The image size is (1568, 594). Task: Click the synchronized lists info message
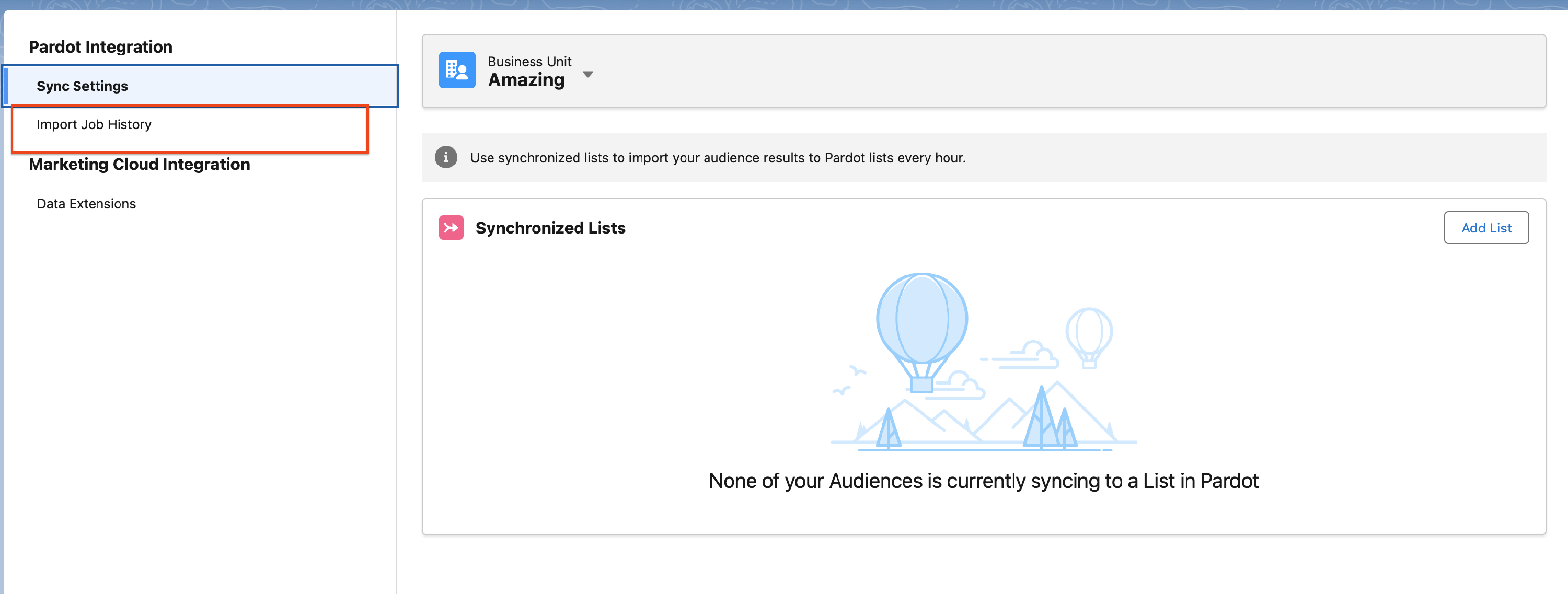[717, 158]
